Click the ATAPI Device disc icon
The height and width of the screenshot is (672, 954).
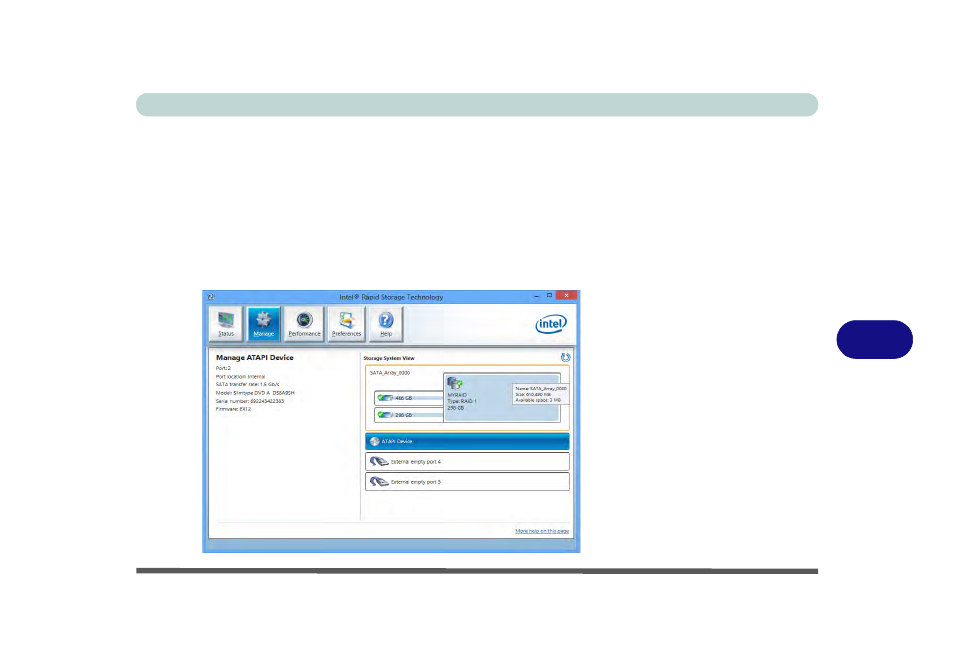tap(375, 442)
